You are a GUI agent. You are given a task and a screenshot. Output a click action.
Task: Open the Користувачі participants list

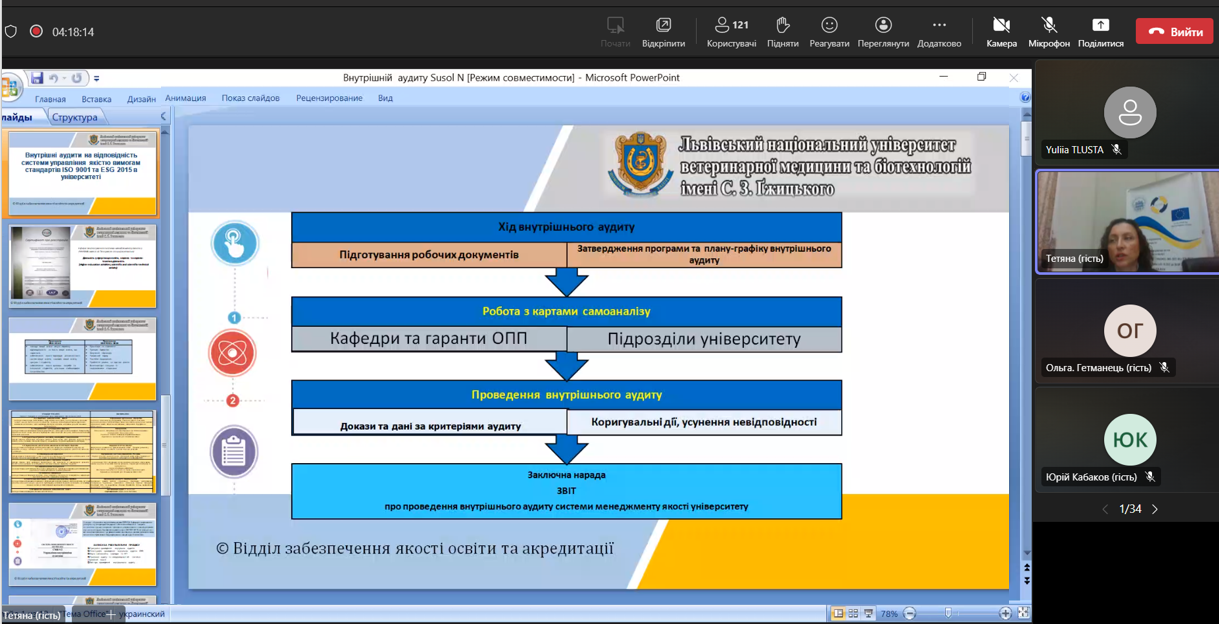731,31
